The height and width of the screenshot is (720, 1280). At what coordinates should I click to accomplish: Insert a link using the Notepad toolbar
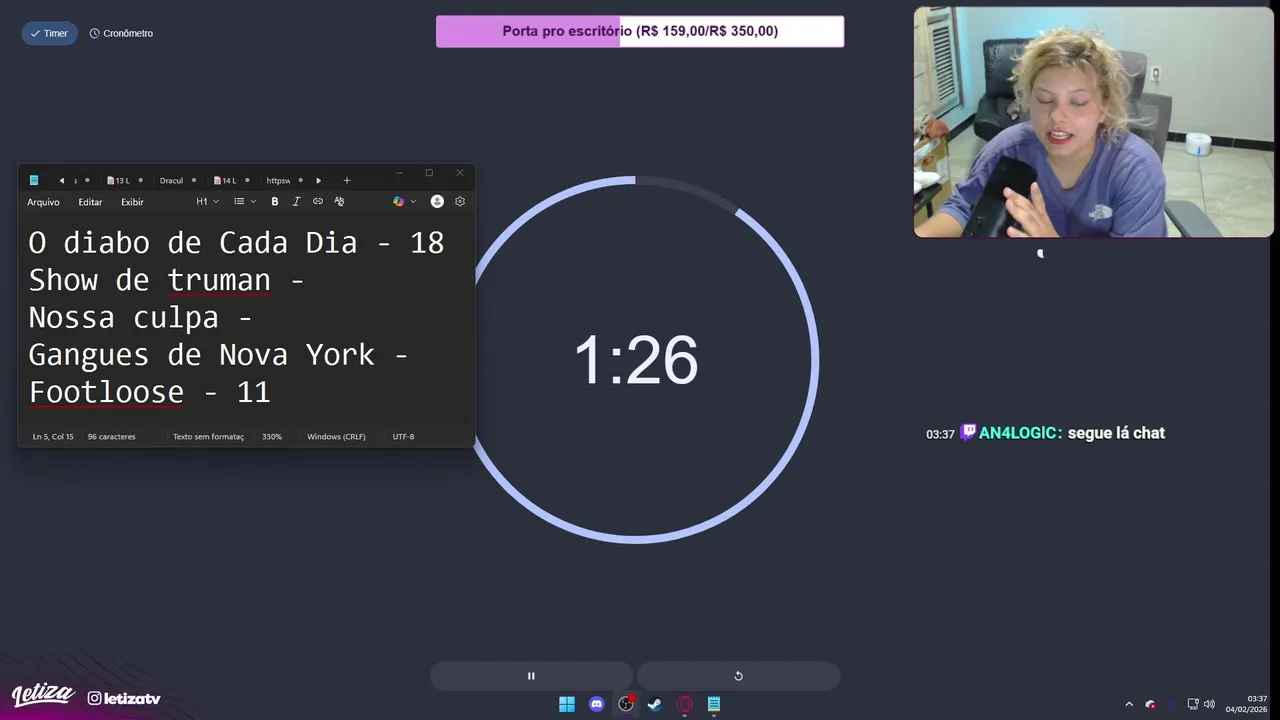(318, 201)
